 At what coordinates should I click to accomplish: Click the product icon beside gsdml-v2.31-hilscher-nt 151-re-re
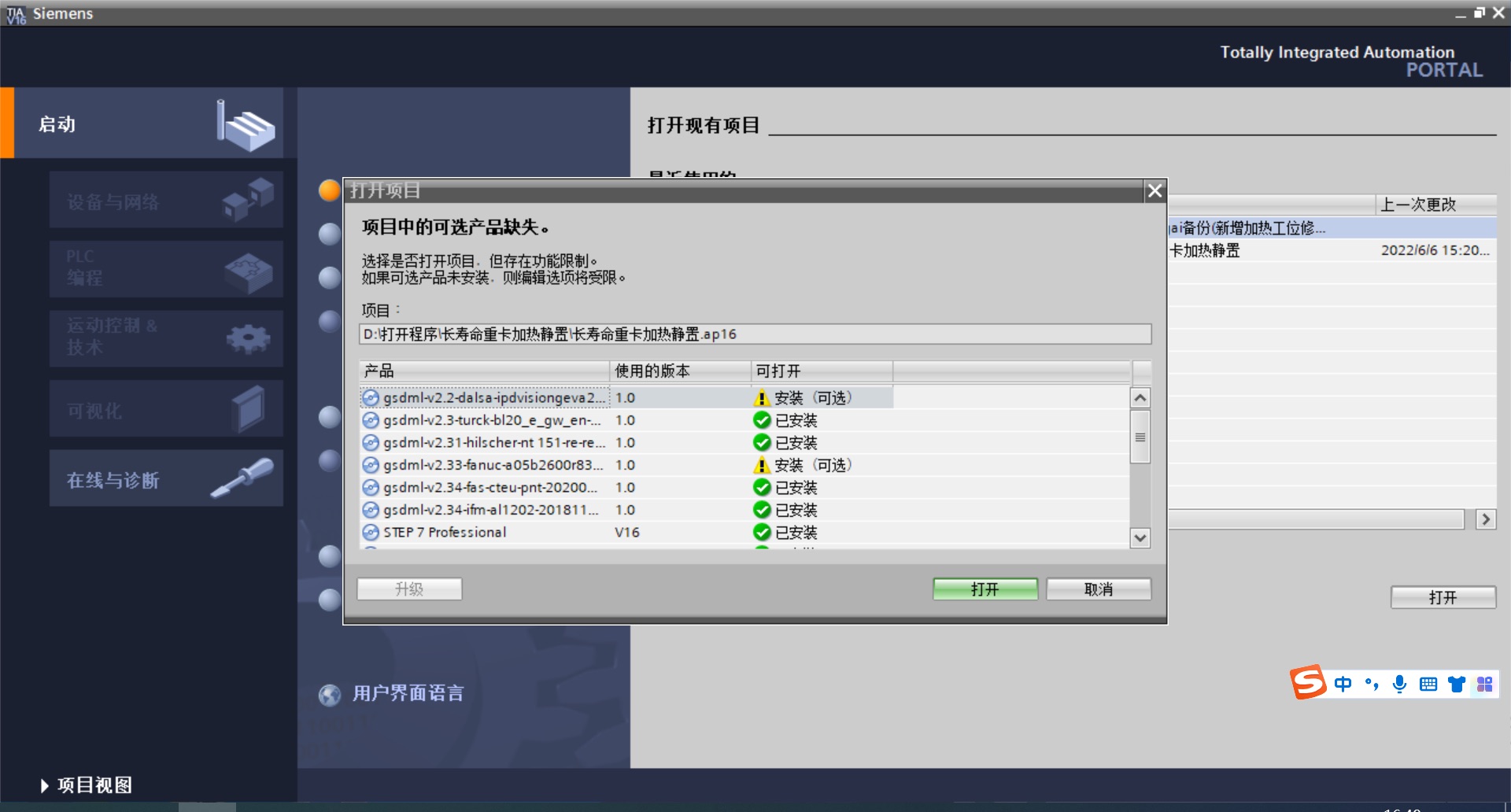[x=371, y=443]
